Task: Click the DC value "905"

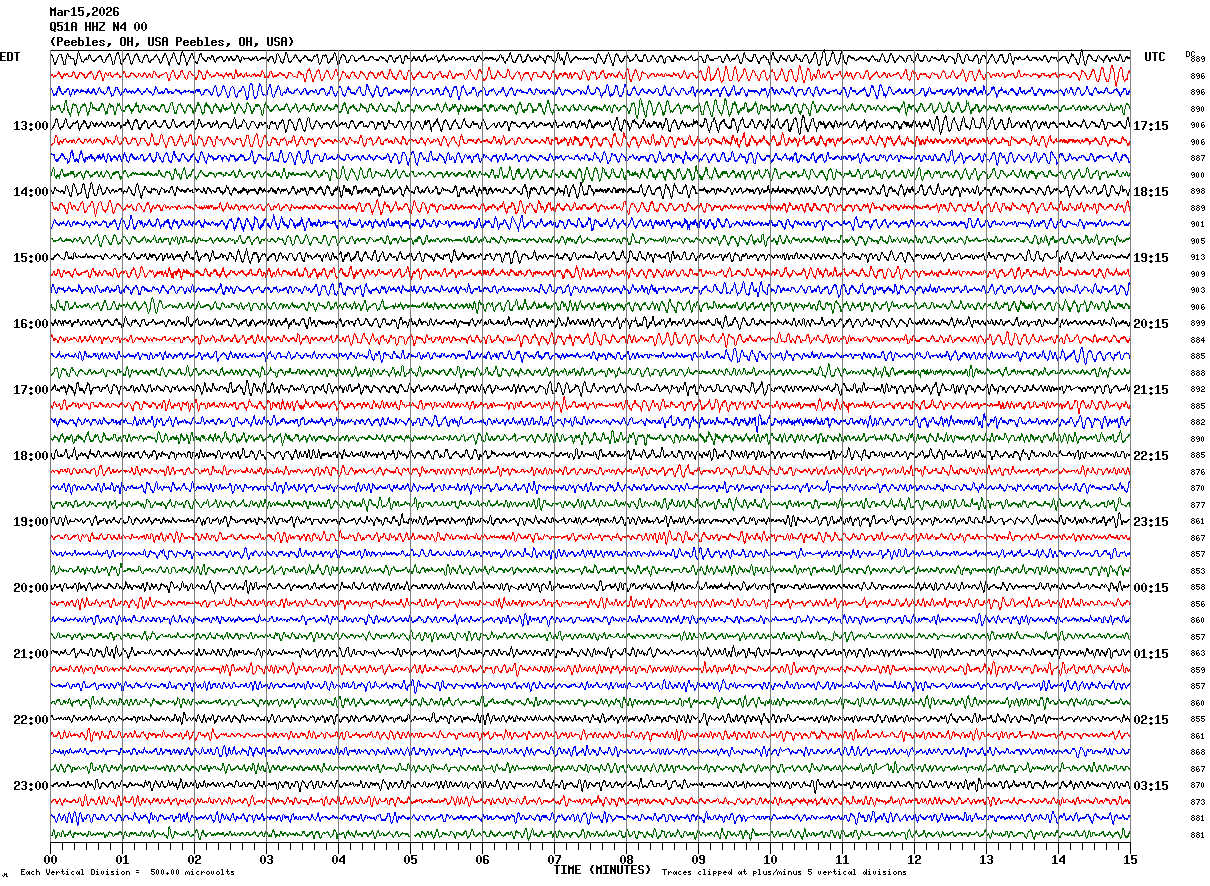Action: [x=1197, y=241]
